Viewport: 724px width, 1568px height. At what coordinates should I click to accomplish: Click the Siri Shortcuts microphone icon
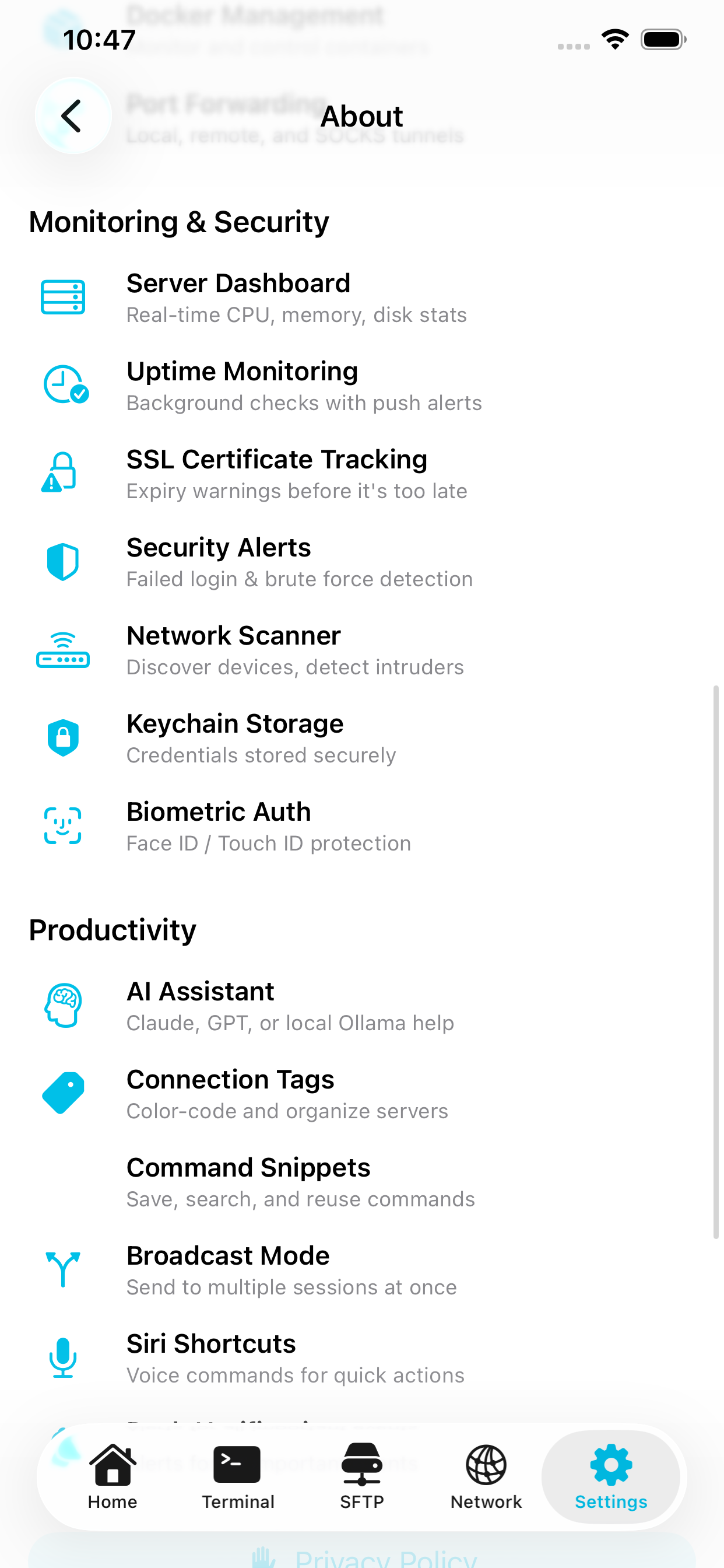[x=63, y=1357]
